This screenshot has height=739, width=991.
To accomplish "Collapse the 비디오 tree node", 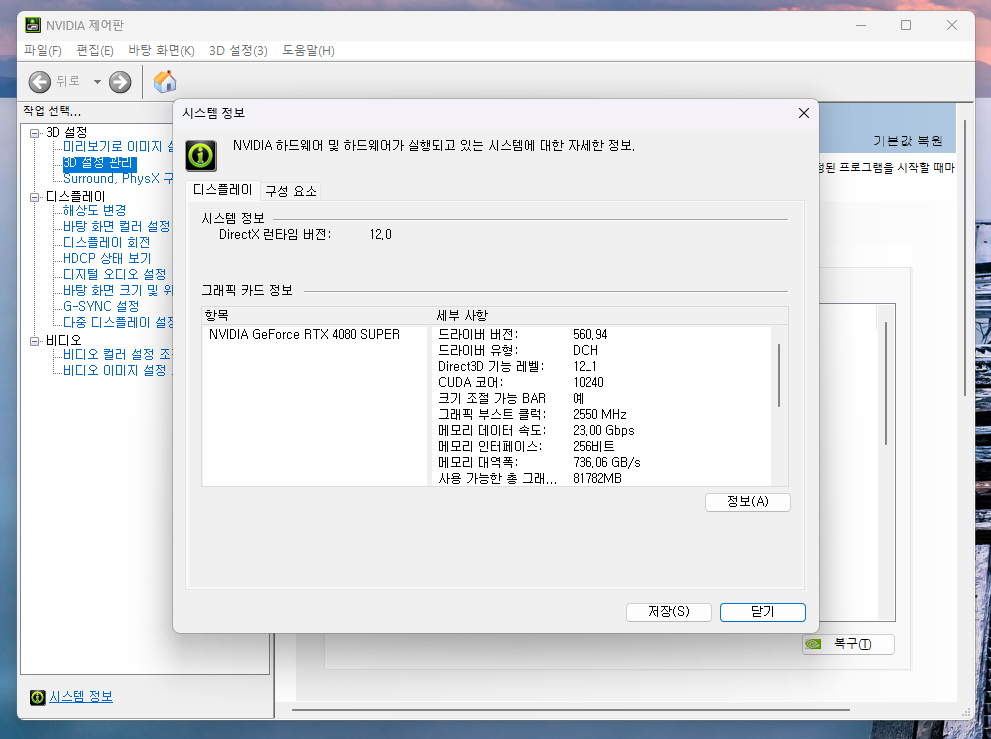I will tap(34, 341).
